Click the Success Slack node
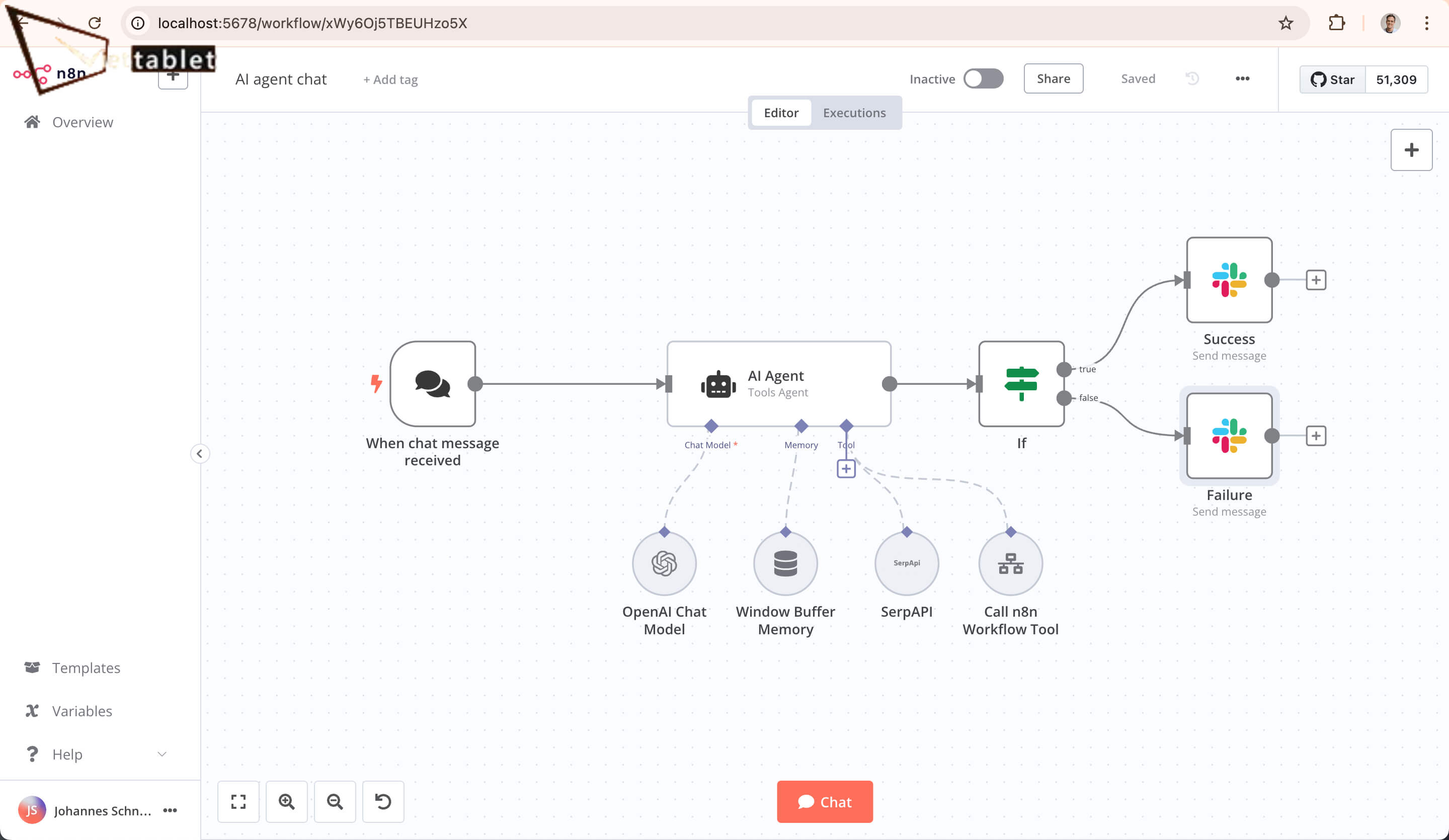 1229,280
